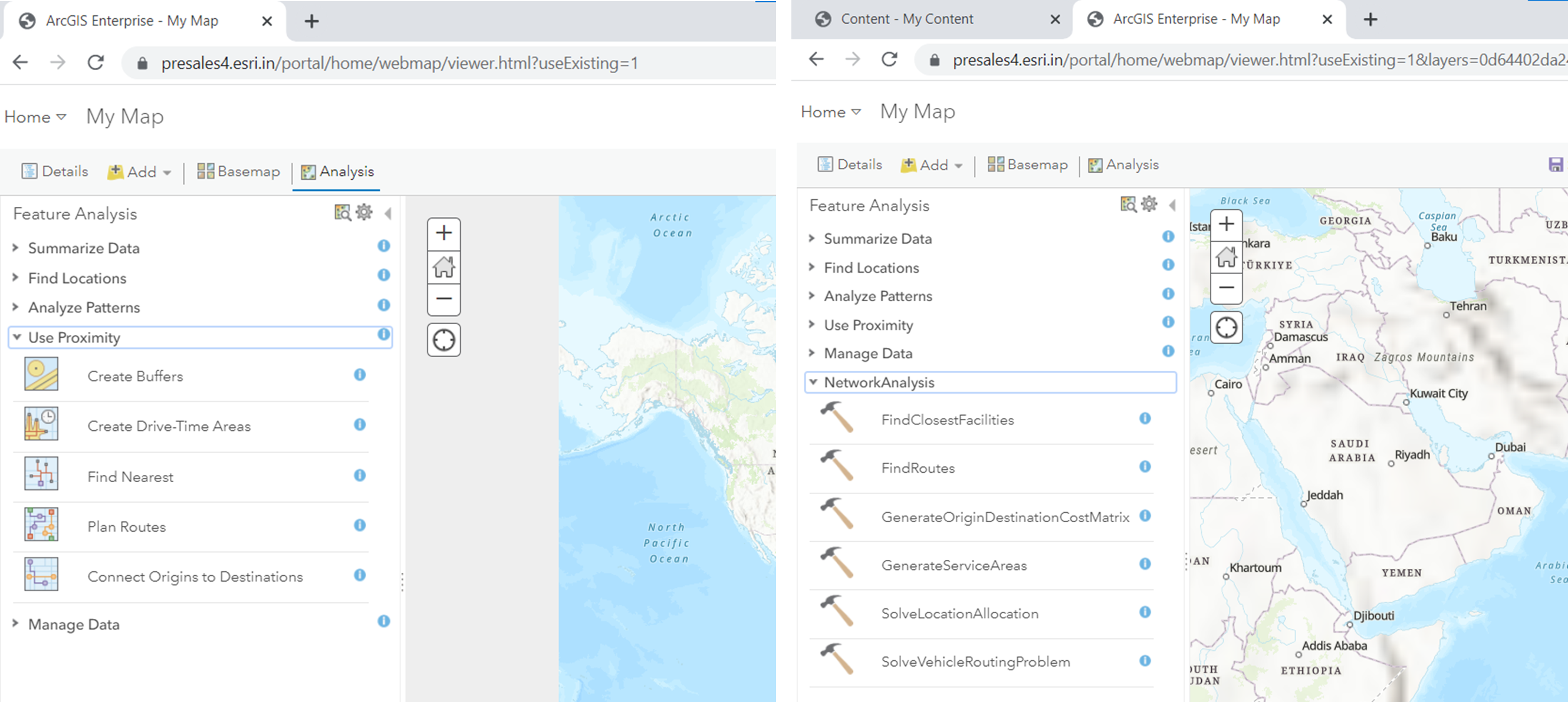Open the Plan Routes tool
The image size is (1568, 702).
126,526
